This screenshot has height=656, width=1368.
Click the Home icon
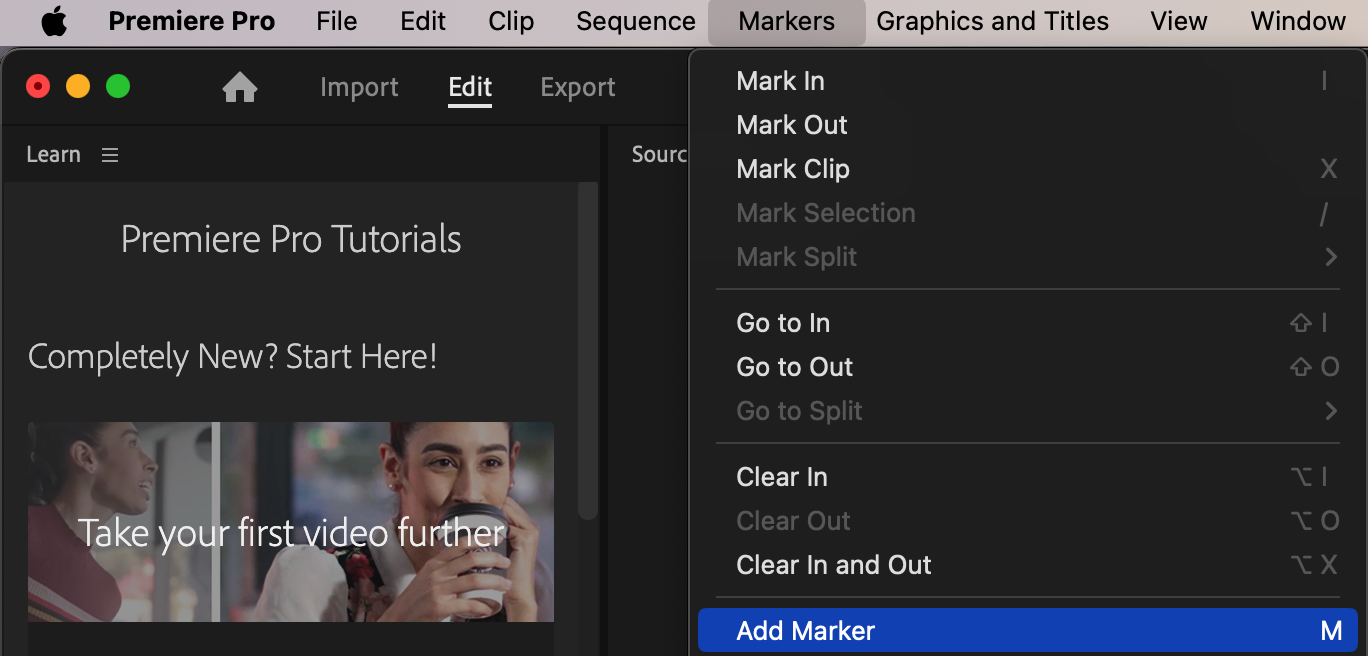[240, 87]
